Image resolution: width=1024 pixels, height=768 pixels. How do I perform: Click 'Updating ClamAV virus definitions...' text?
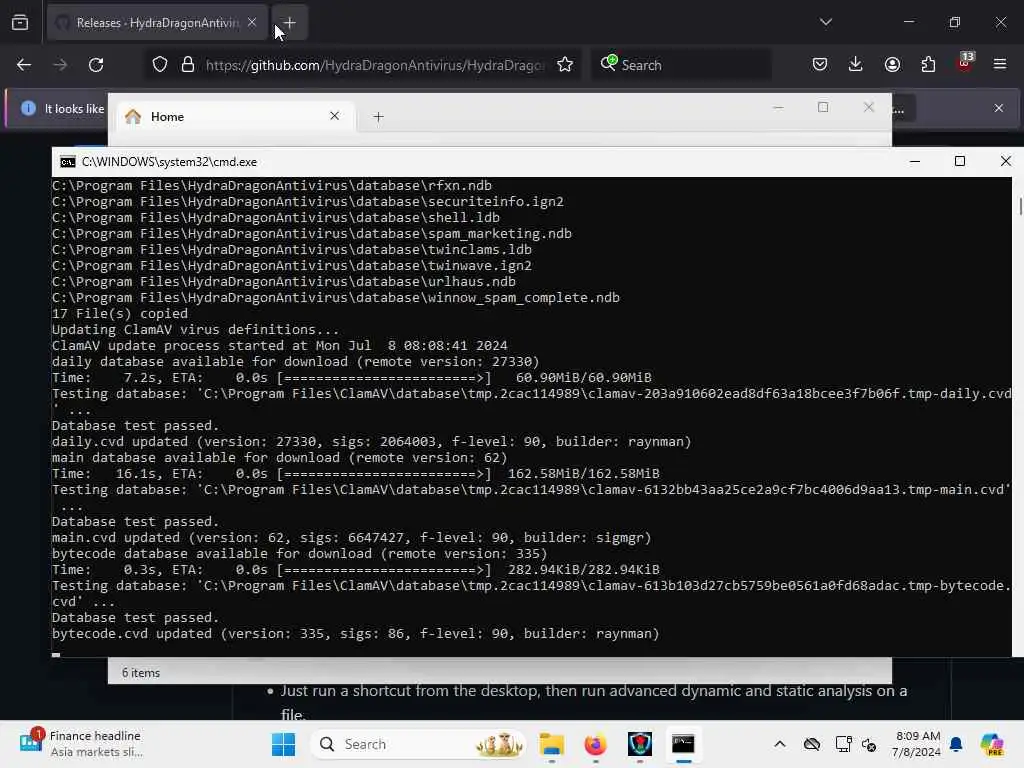pyautogui.click(x=195, y=330)
